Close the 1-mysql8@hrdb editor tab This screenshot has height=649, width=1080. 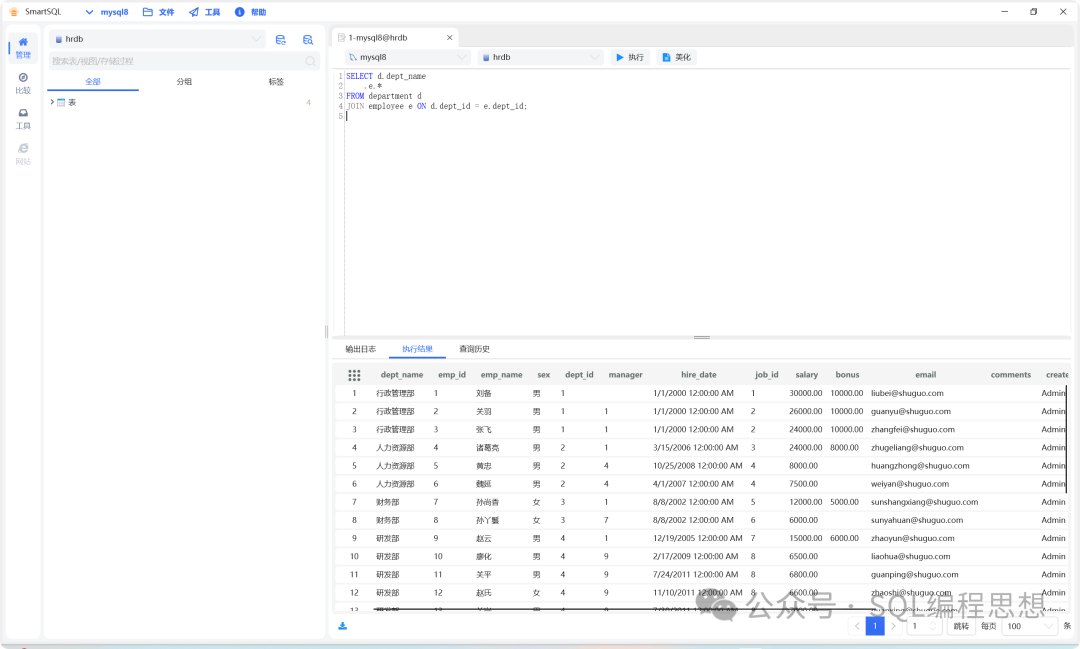450,38
